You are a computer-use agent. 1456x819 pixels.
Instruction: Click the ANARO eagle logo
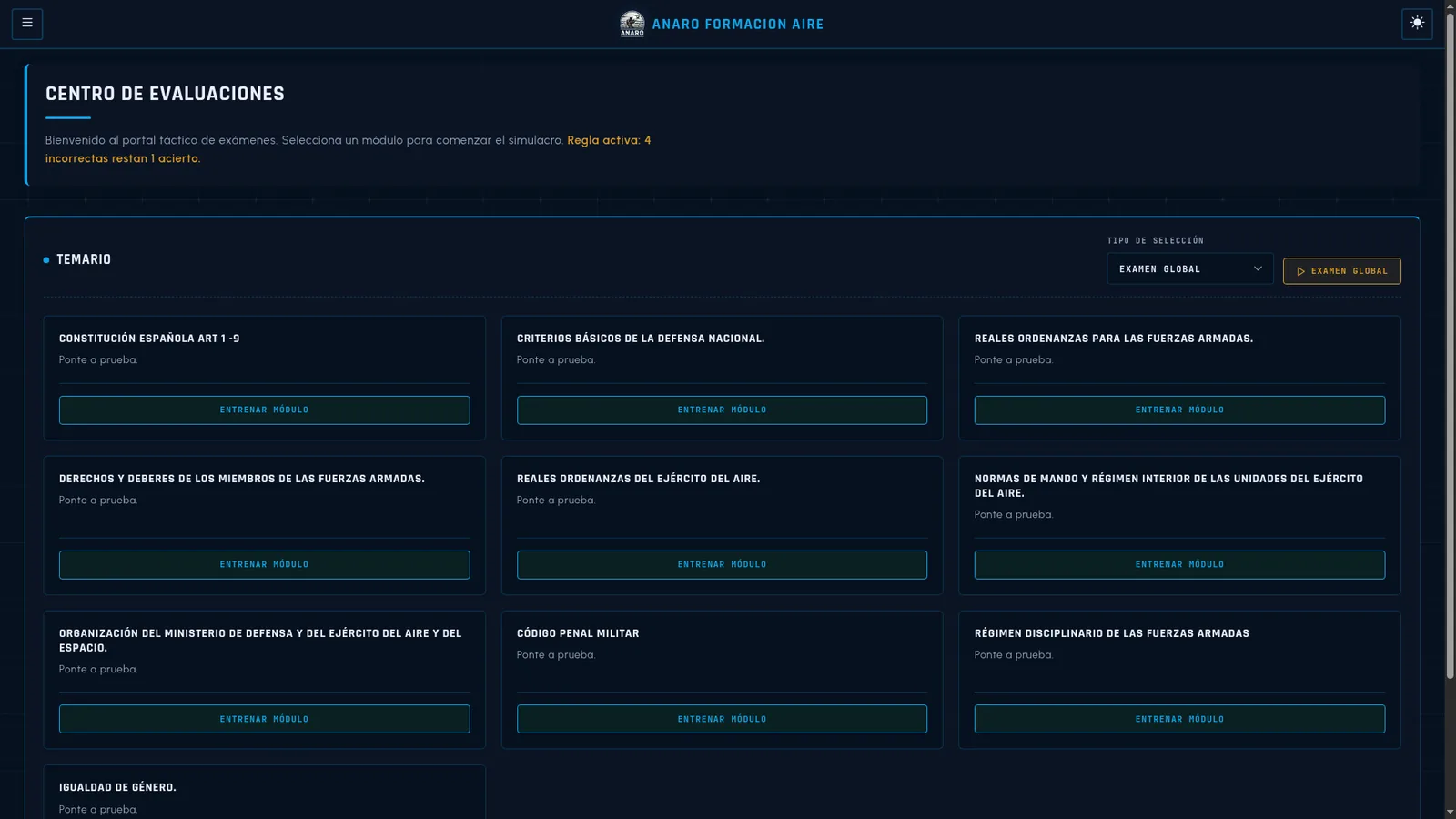click(632, 24)
